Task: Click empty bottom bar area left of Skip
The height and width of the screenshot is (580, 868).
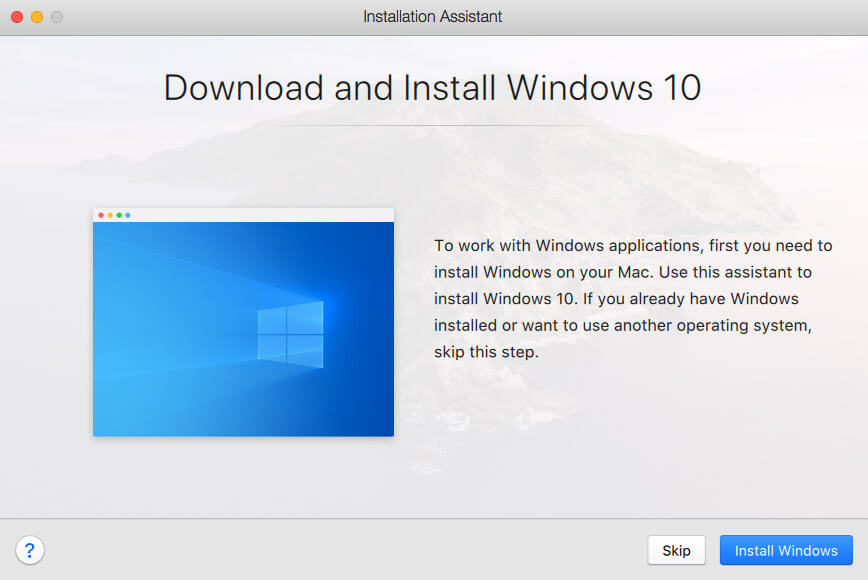Action: click(x=343, y=550)
